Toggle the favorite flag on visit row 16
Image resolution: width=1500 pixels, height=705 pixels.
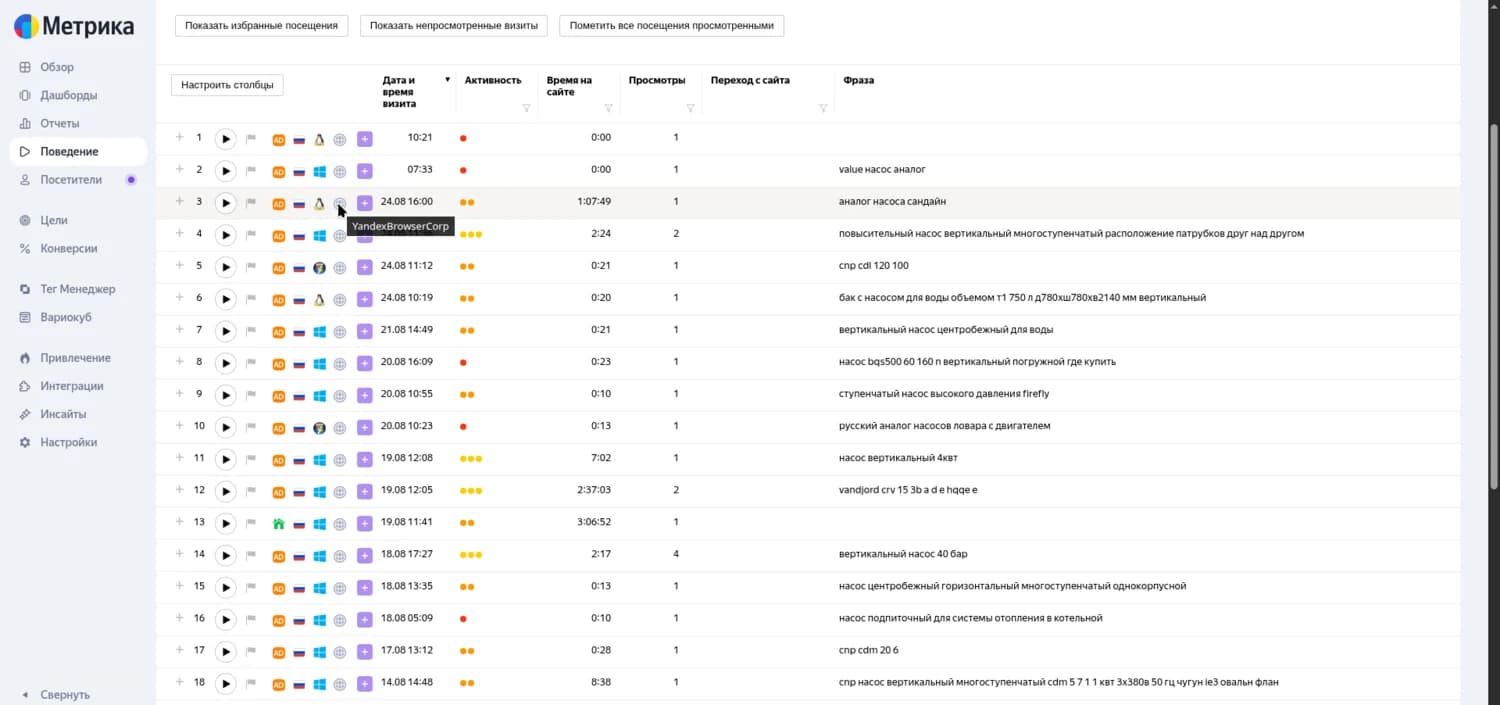(x=251, y=619)
